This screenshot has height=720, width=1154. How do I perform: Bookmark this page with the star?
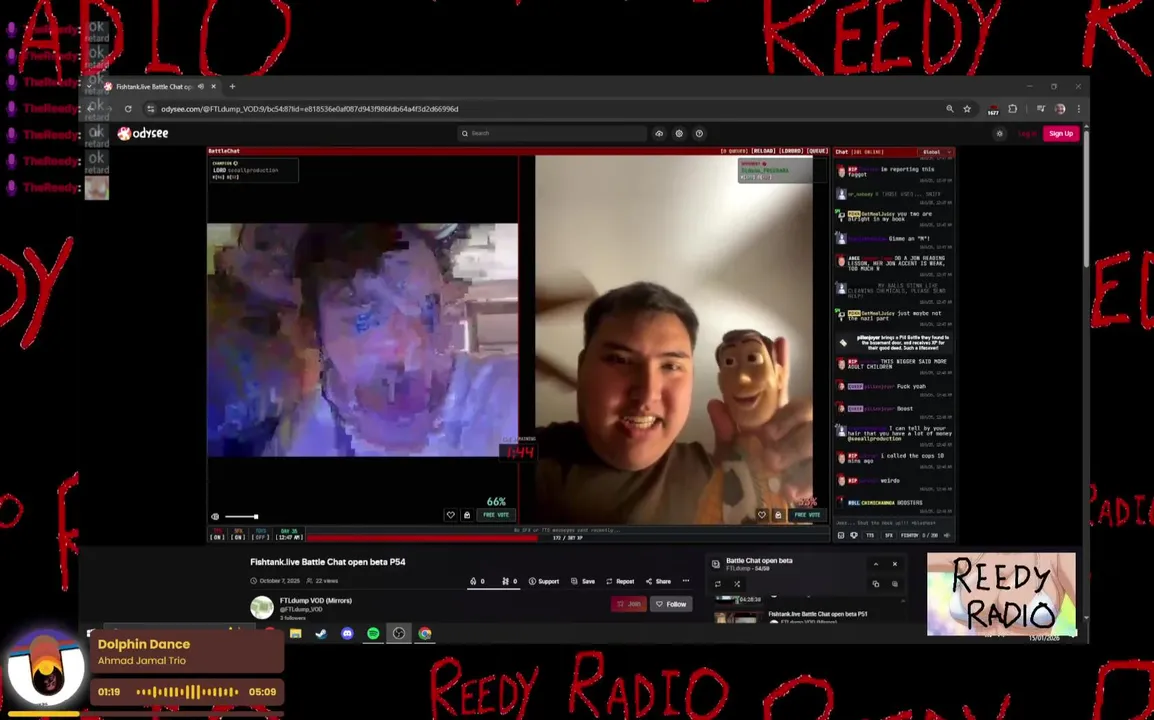[967, 109]
